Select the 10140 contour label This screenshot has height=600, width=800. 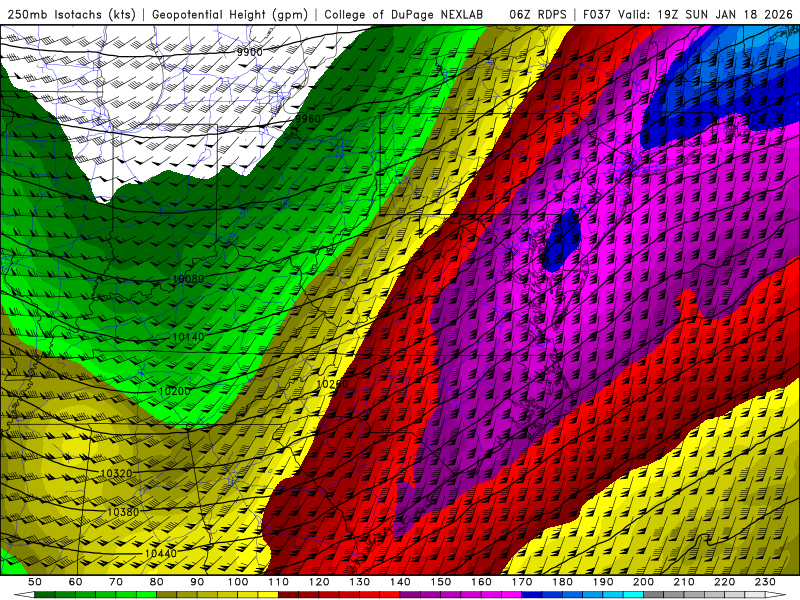(x=188, y=337)
